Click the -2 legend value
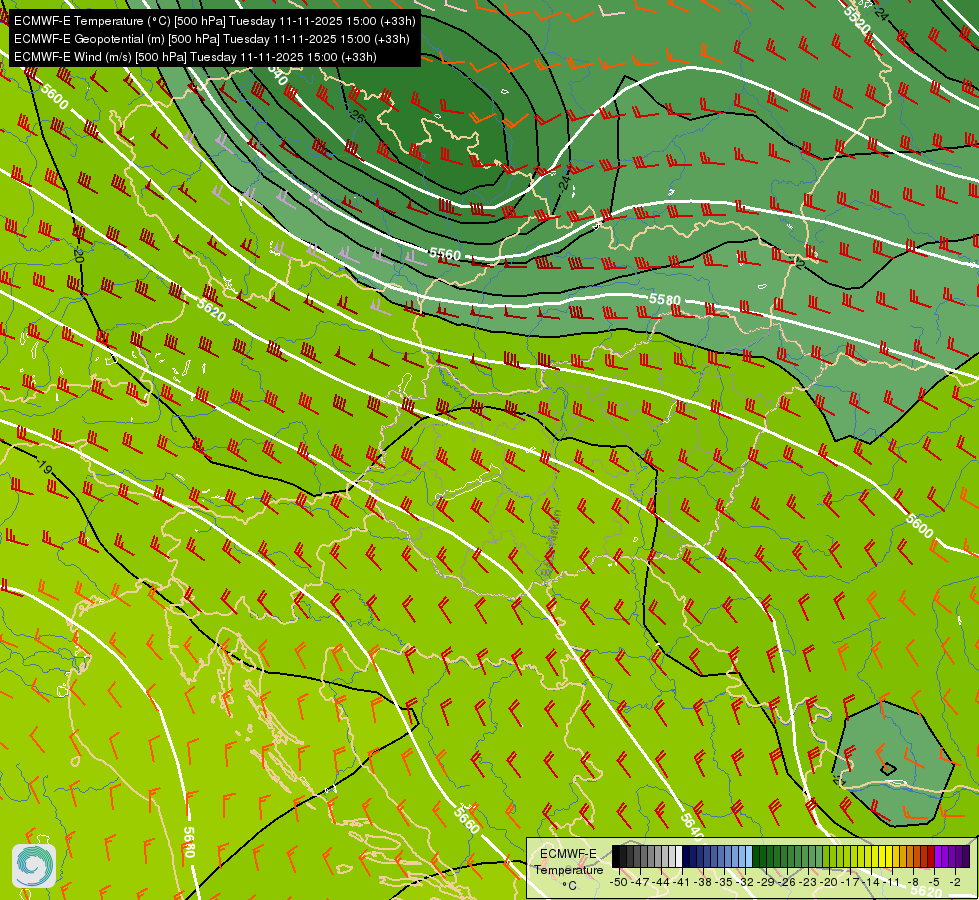The height and width of the screenshot is (900, 979). pos(955,883)
